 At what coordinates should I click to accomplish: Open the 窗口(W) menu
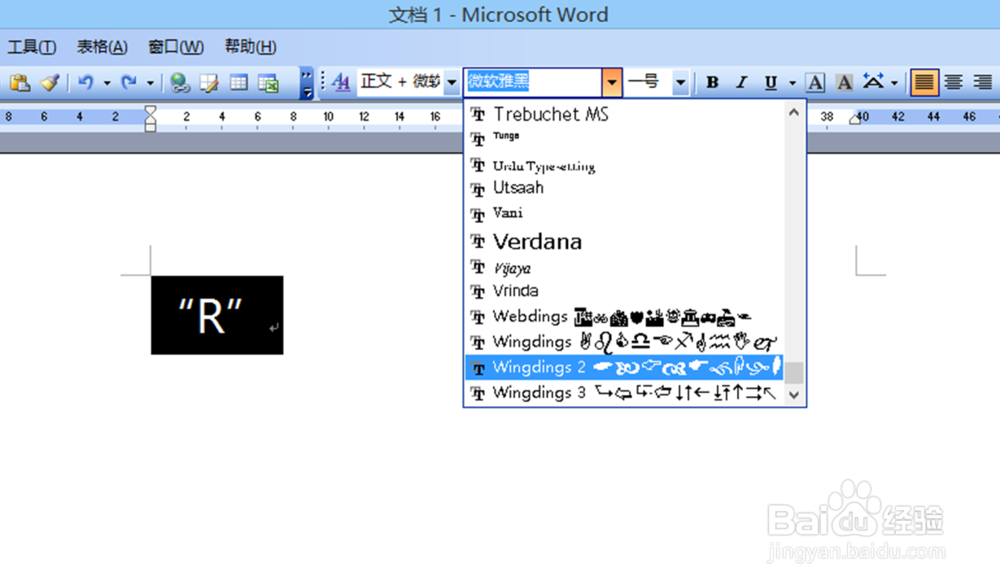point(176,47)
